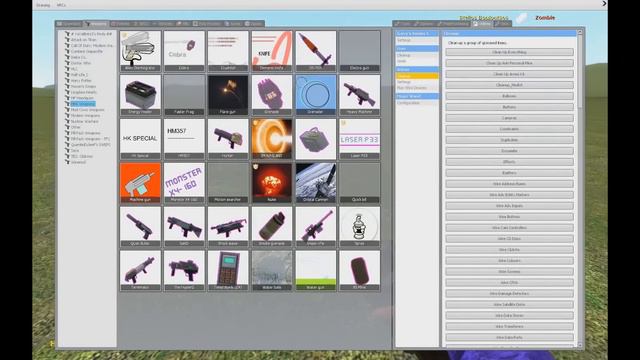Pick the Nuke weapon icon
This screenshot has height=360, width=640.
tap(272, 182)
